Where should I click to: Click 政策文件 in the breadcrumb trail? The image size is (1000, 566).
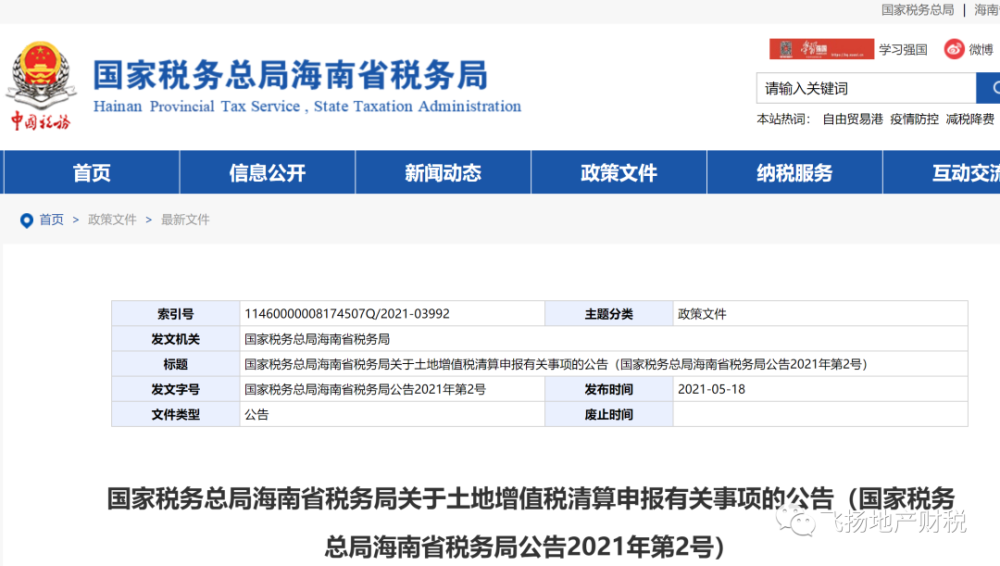(112, 220)
